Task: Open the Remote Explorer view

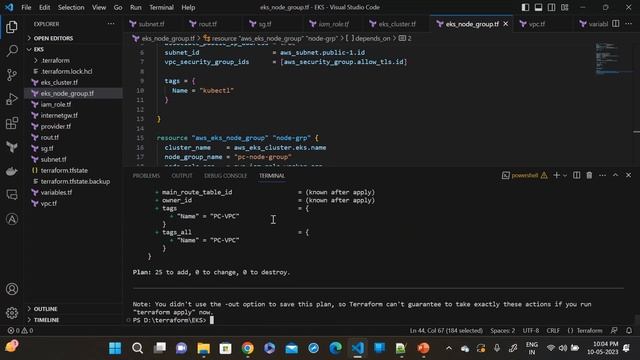Action: point(12,195)
